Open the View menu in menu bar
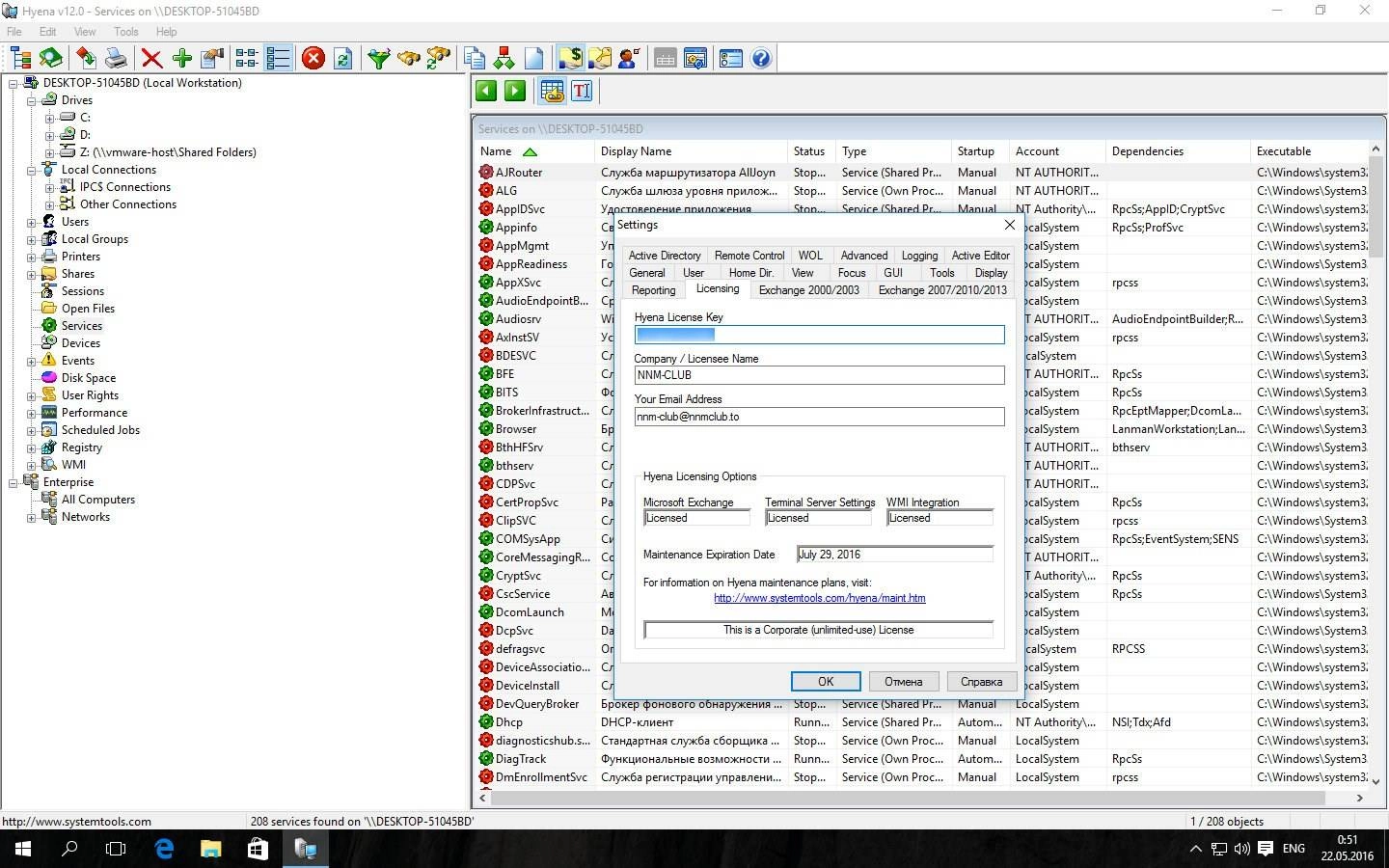This screenshot has width=1389, height=868. [x=85, y=32]
